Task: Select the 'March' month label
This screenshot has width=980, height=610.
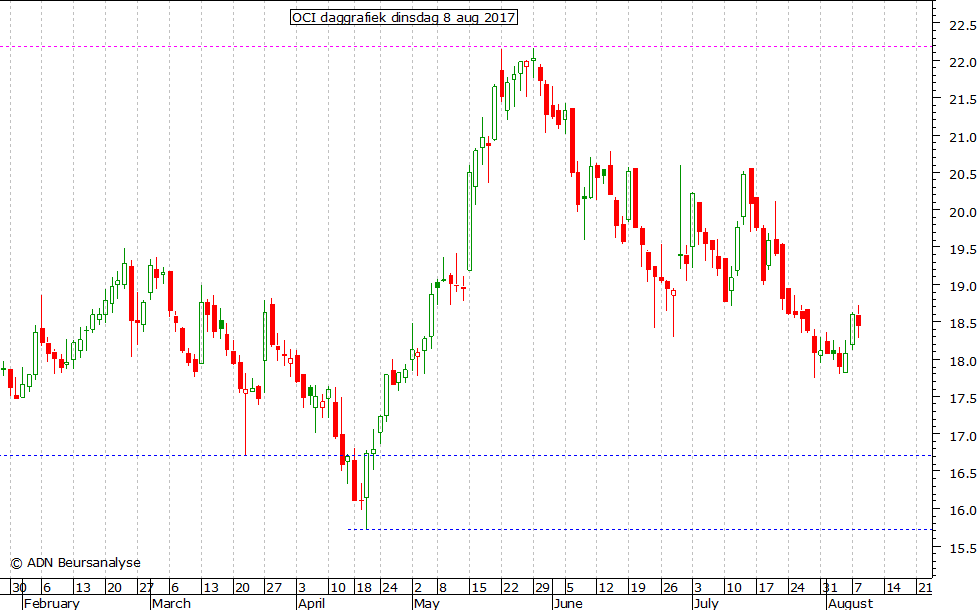Action: [x=171, y=603]
